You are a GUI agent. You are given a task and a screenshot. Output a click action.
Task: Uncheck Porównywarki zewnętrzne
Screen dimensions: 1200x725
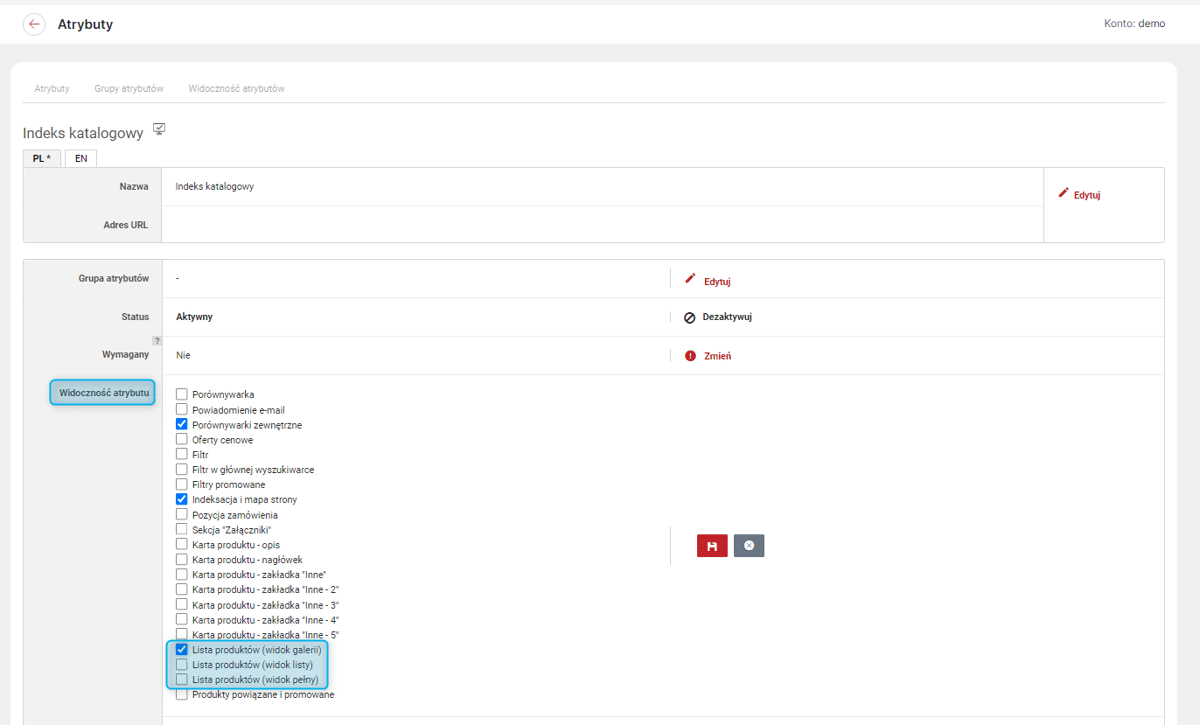pos(182,425)
